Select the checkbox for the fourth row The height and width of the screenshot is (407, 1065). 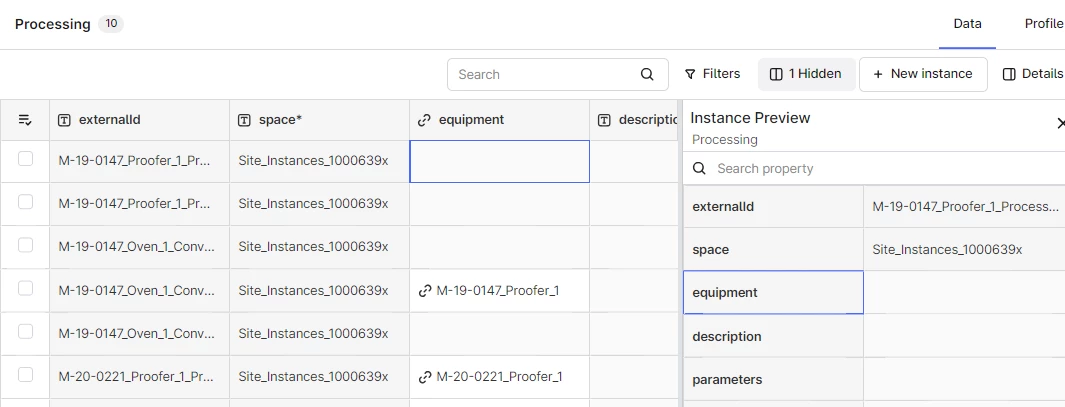(x=25, y=289)
